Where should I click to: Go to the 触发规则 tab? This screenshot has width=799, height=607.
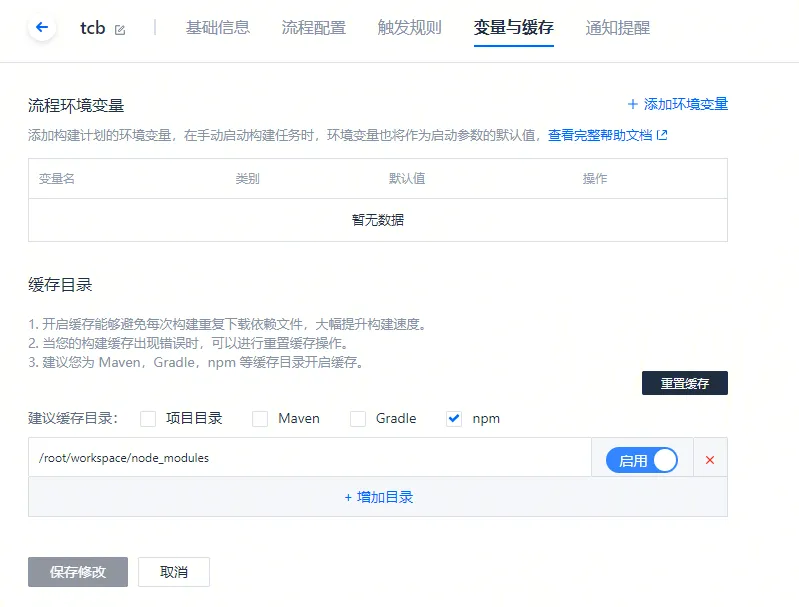tap(409, 28)
